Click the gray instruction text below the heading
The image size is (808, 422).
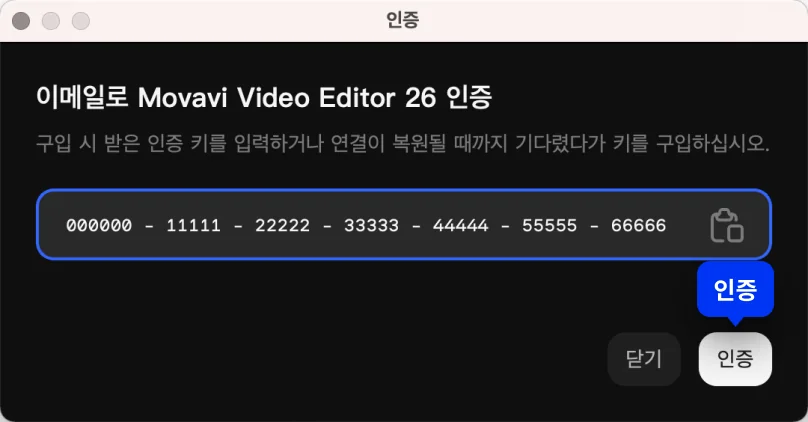click(x=402, y=143)
